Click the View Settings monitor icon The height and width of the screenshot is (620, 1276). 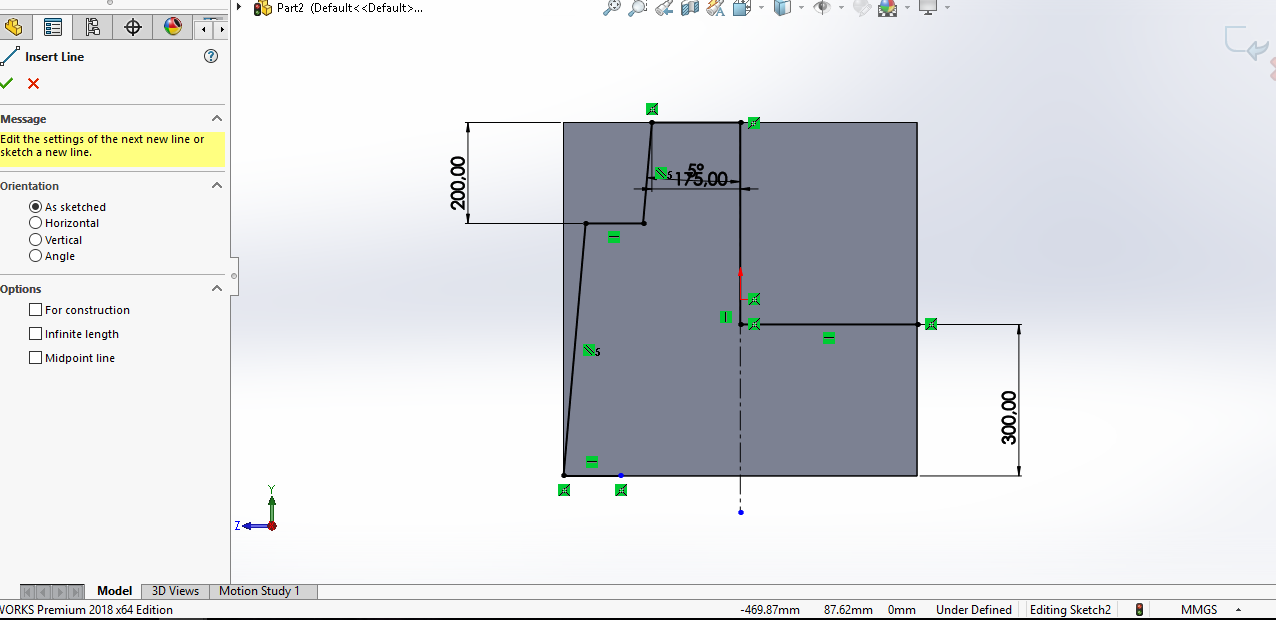(928, 8)
